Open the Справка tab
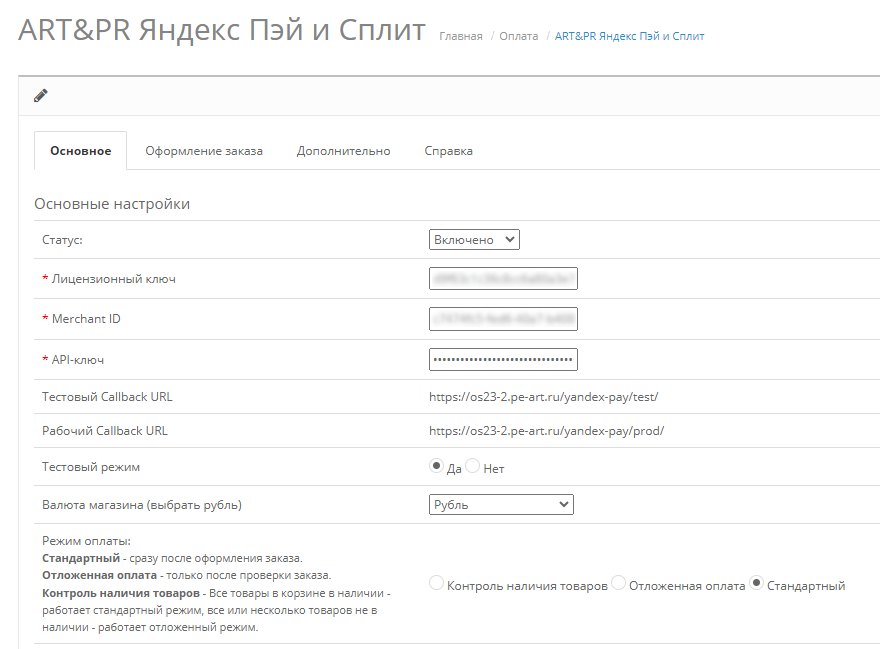880x649 pixels. pyautogui.click(x=448, y=150)
